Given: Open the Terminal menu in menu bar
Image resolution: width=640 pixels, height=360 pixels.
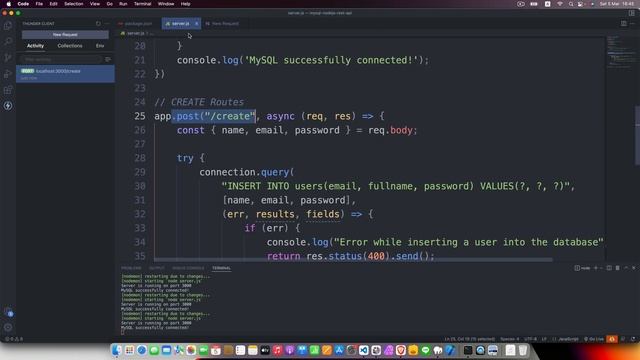Looking at the screenshot, I should click(x=142, y=4).
